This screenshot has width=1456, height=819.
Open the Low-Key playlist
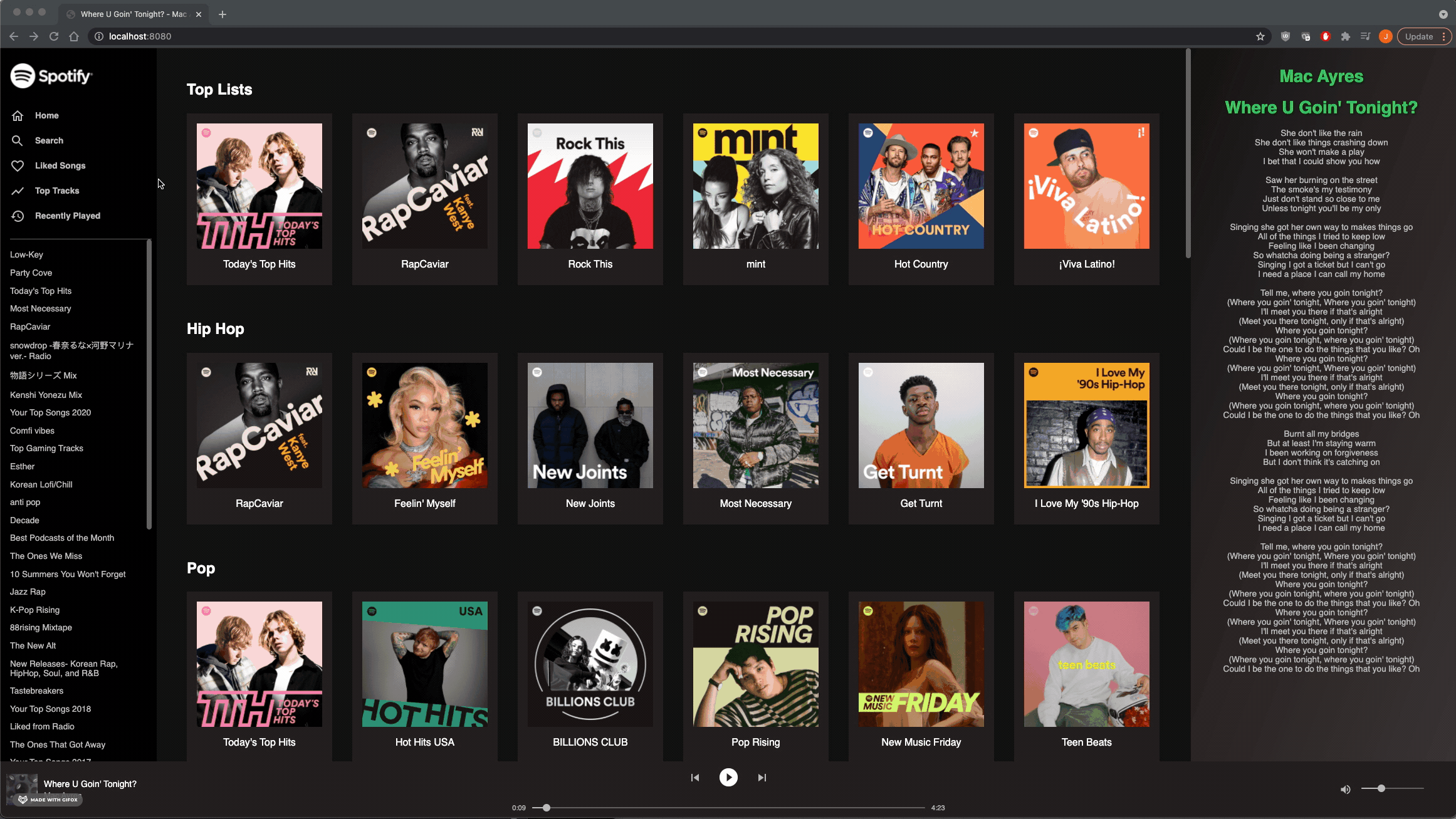26,254
